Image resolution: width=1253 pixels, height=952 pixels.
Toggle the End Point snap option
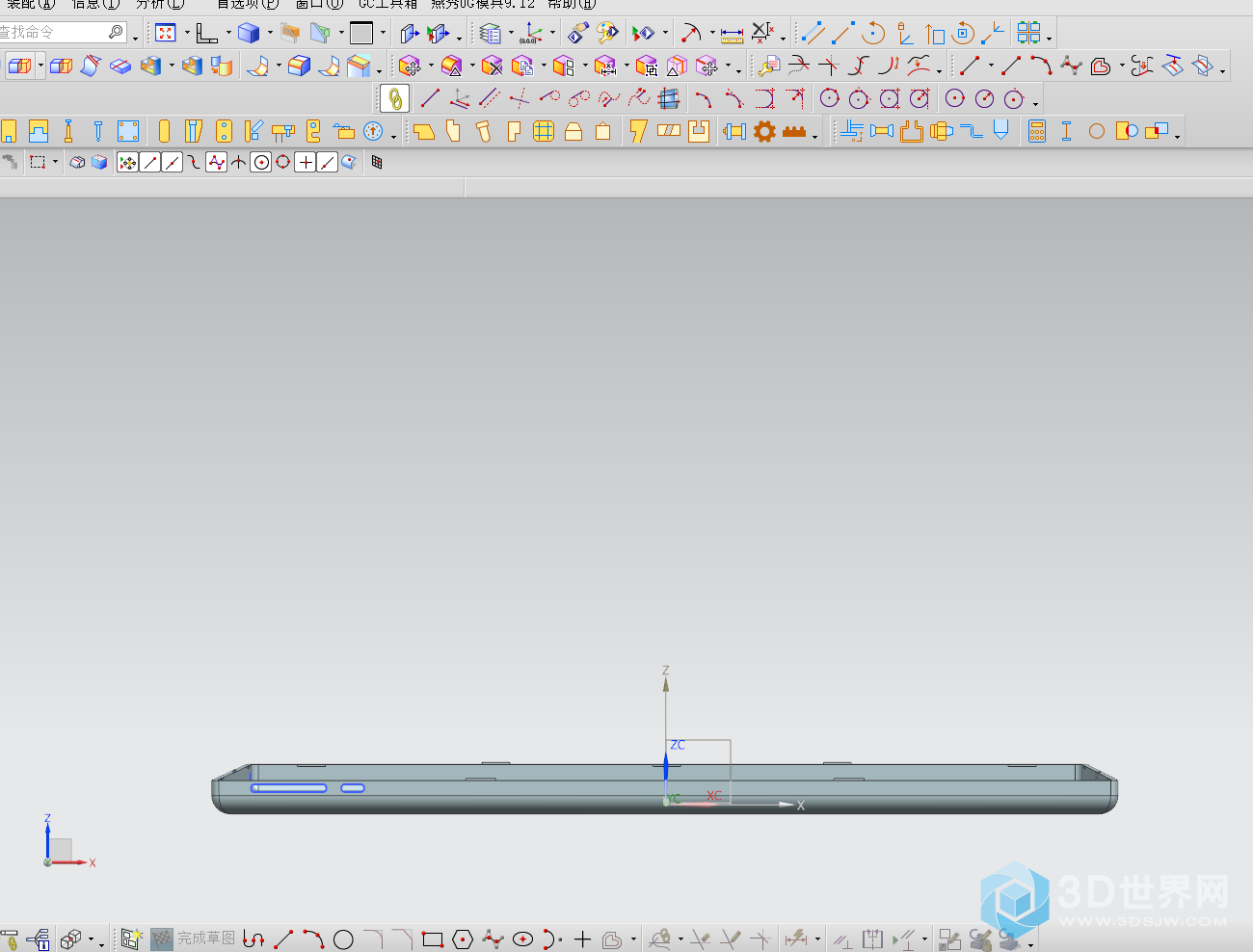coord(149,163)
